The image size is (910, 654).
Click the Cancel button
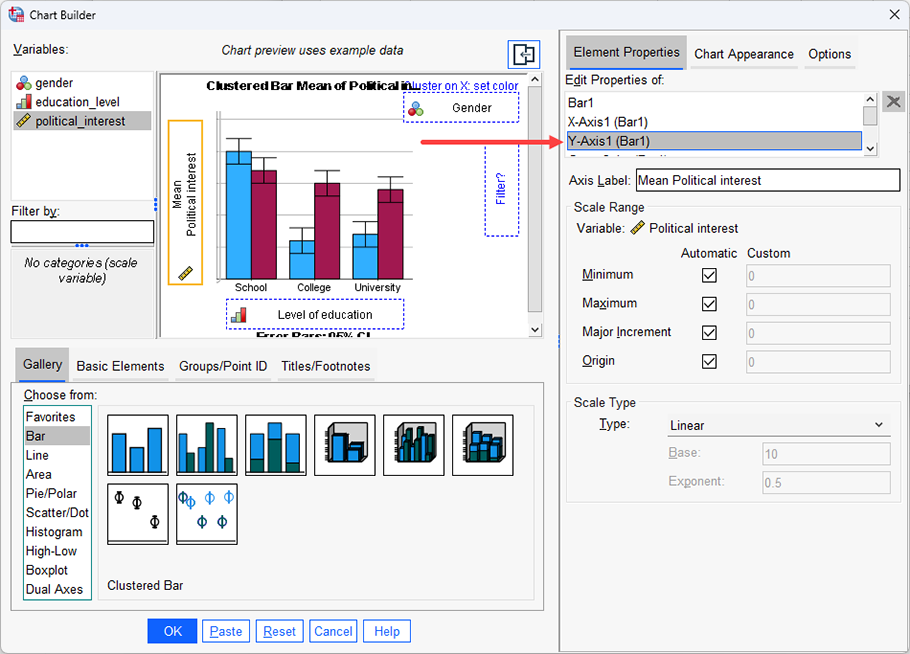click(333, 631)
